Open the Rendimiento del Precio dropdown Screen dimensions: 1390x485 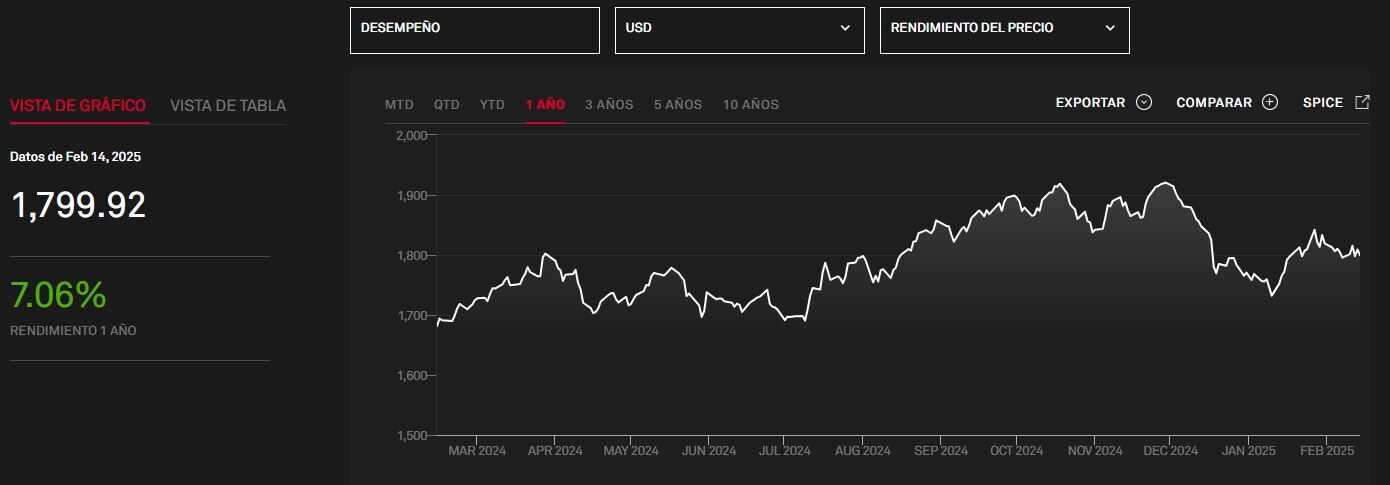coord(1004,30)
